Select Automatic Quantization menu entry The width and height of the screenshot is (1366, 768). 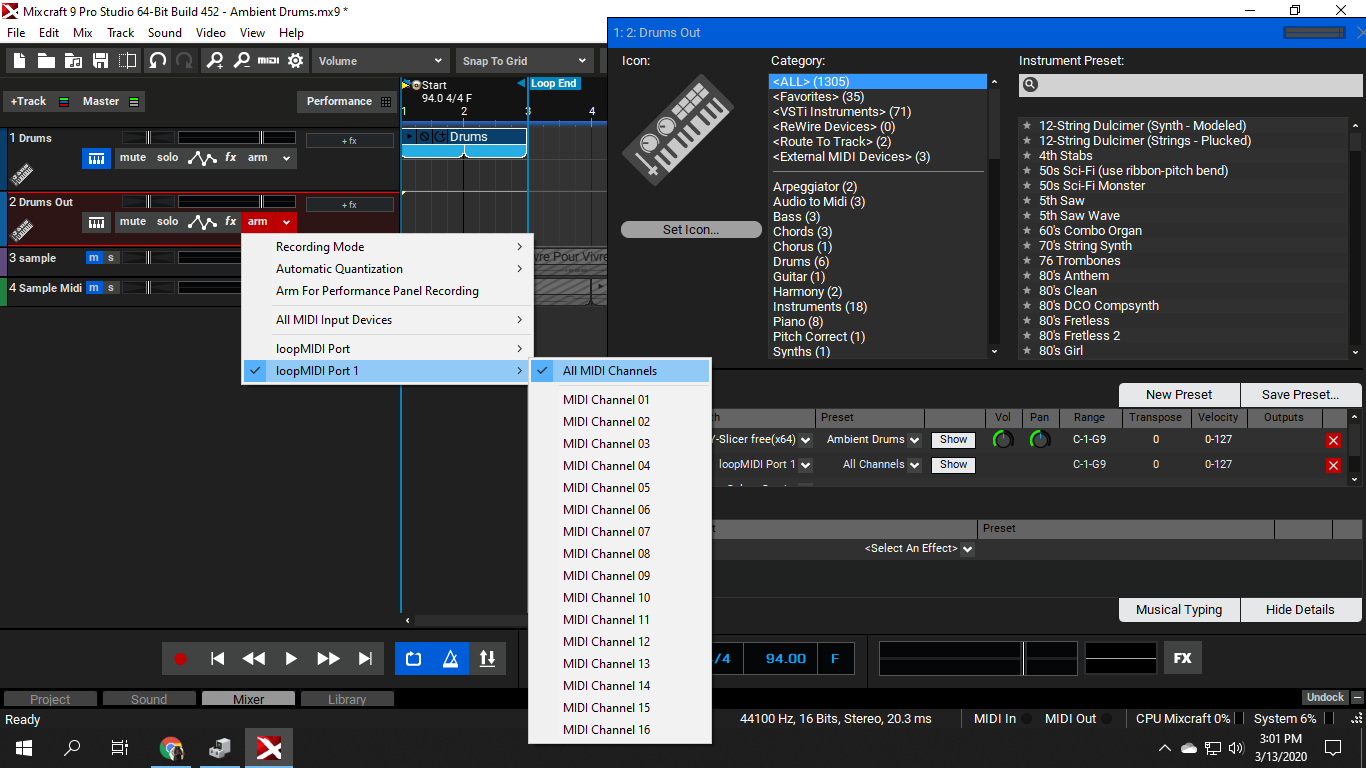(388, 269)
